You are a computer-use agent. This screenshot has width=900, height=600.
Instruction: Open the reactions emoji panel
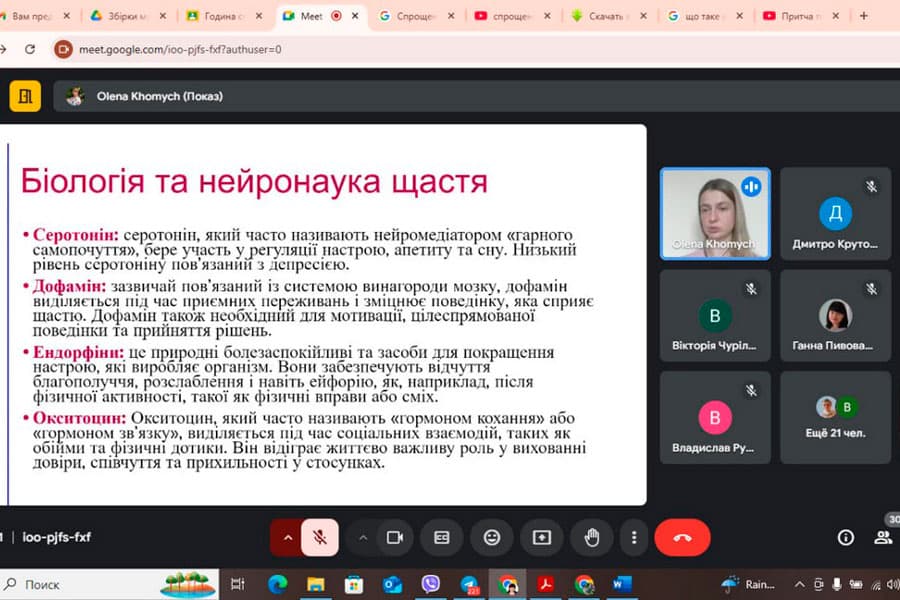tap(490, 537)
